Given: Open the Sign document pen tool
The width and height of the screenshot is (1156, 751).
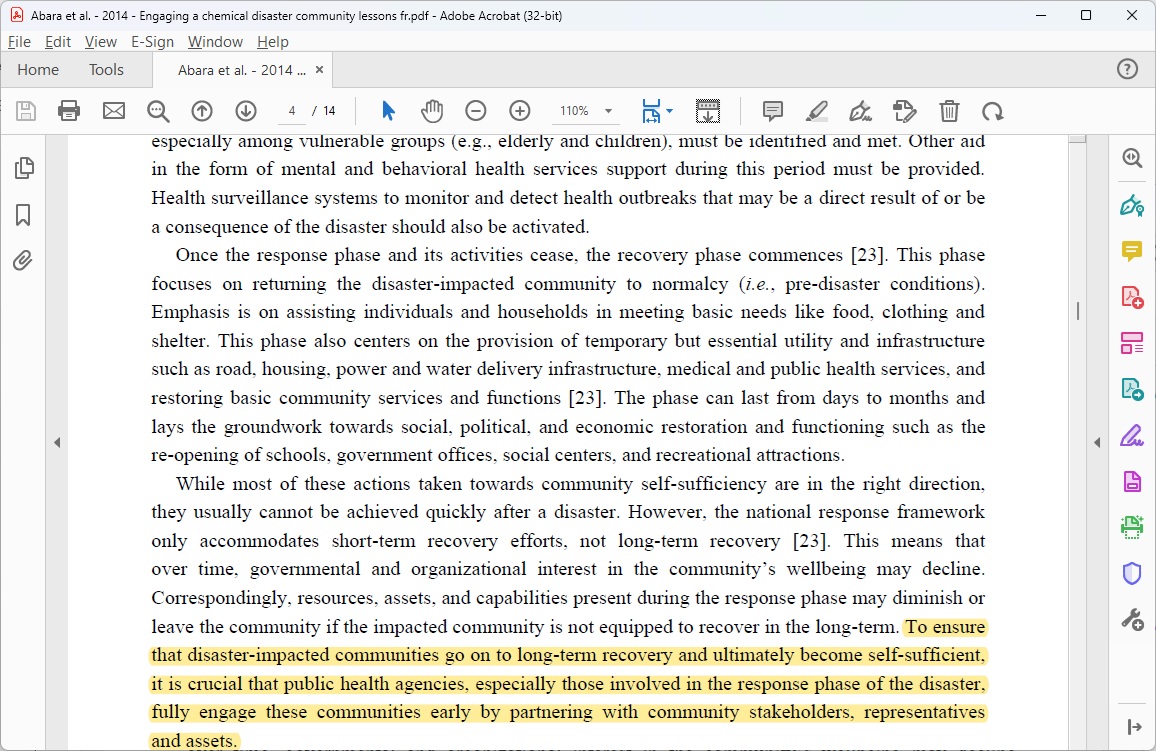Looking at the screenshot, I should (860, 111).
